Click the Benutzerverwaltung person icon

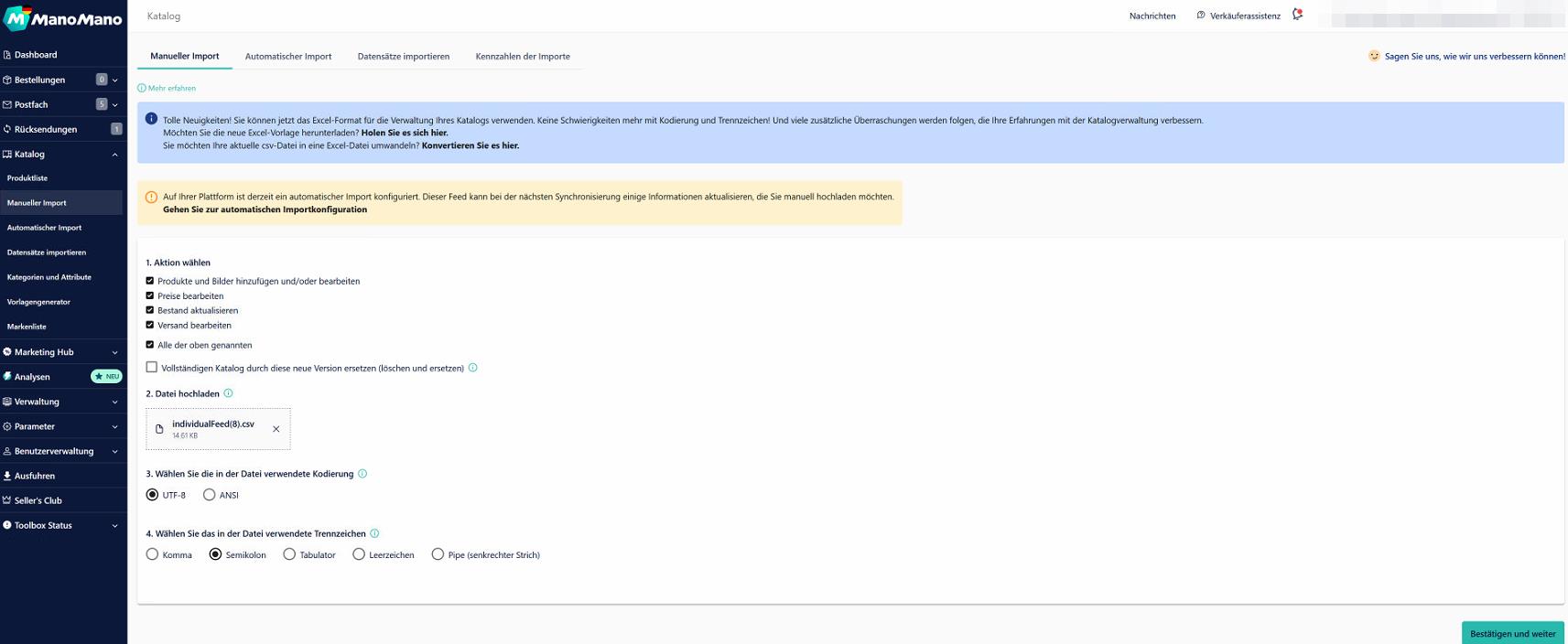tap(7, 450)
